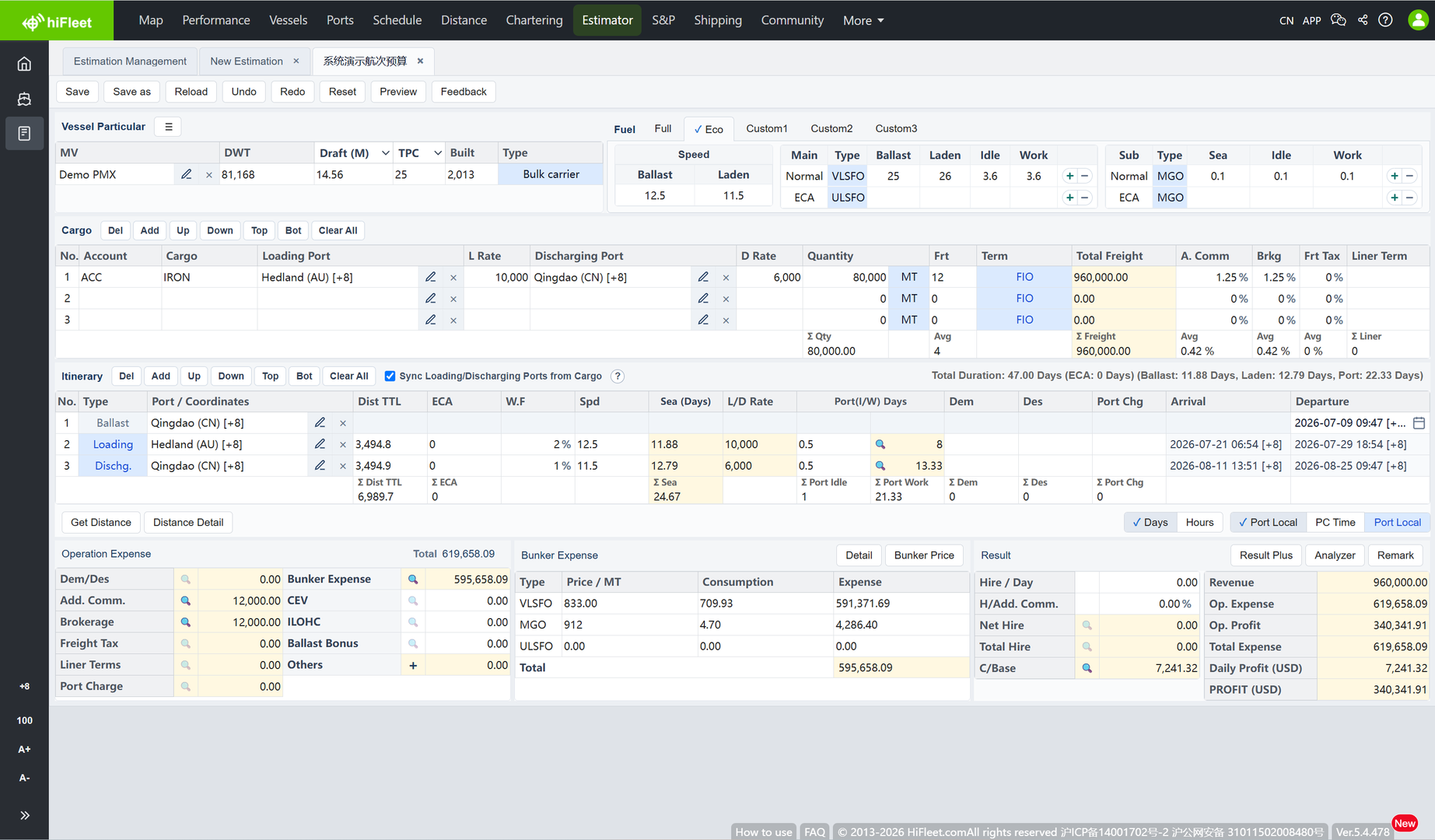Open the help question mark icon

(x=1385, y=20)
